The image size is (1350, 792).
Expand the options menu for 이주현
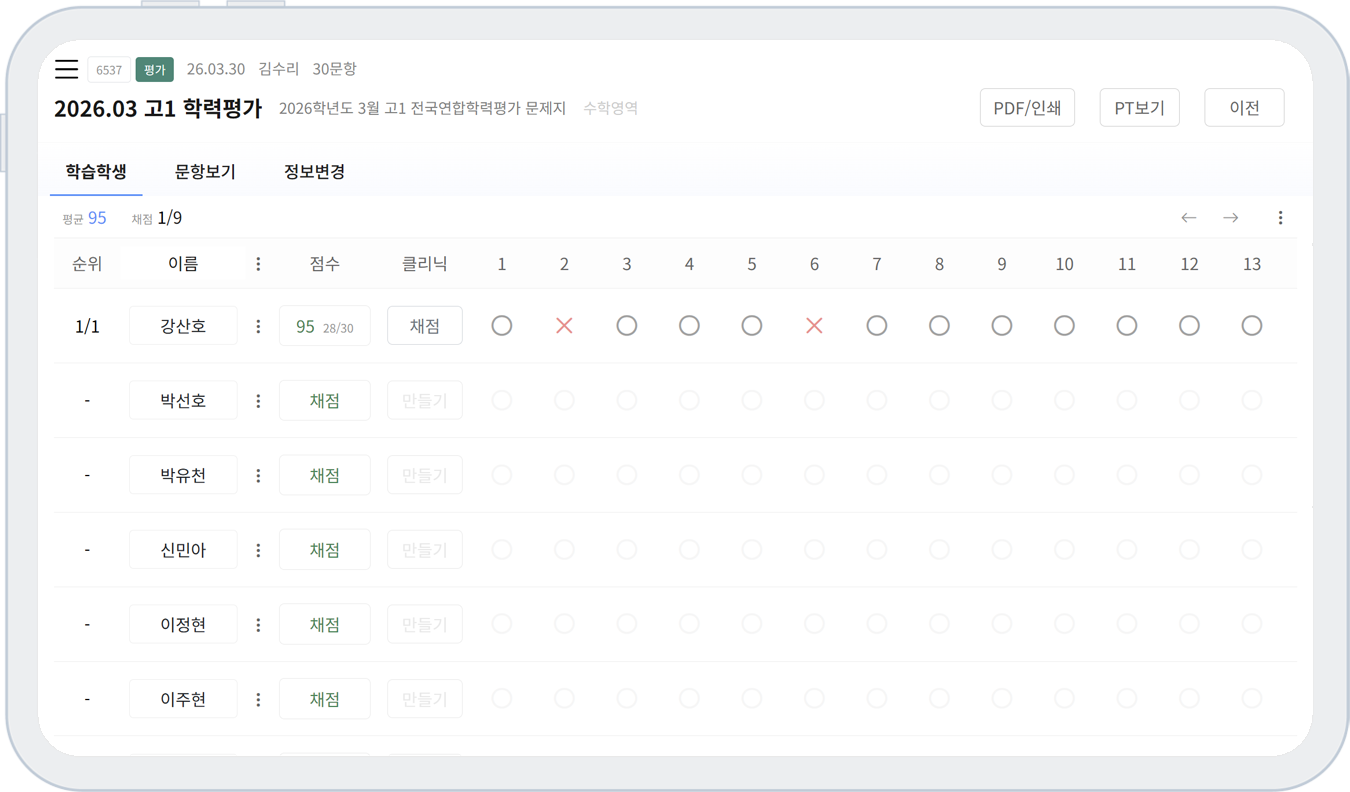258,700
